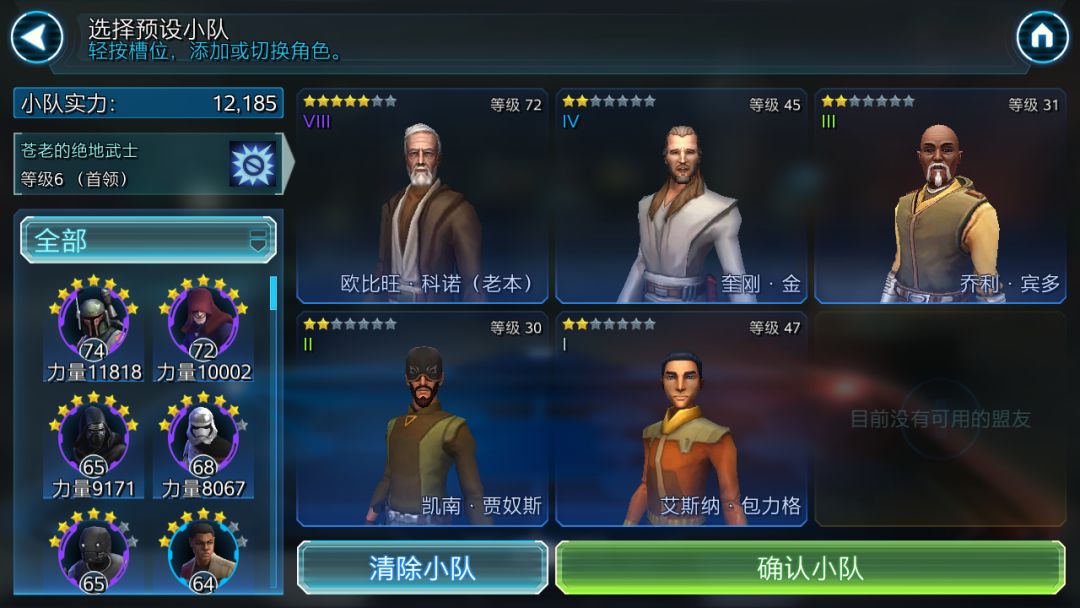
Task: Tap the 欧比旺·科诺 (老本) squad slot
Action: coord(422,196)
